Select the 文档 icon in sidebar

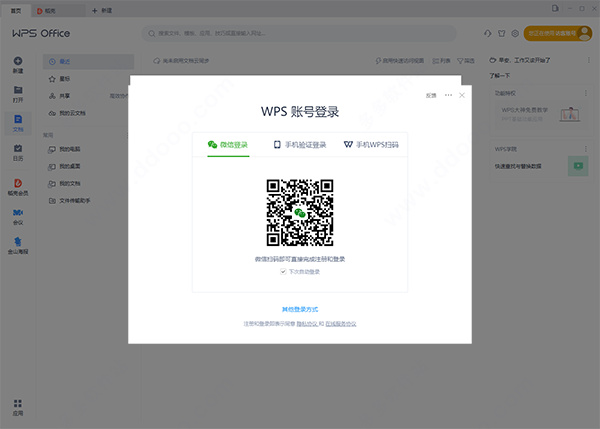pos(17,123)
